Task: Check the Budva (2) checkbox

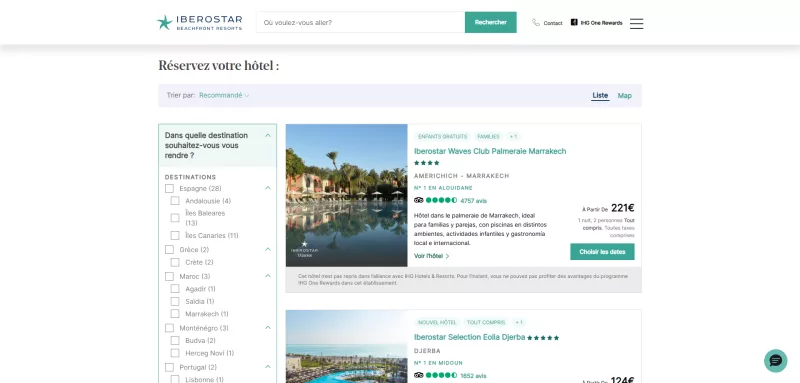Action: tap(175, 341)
